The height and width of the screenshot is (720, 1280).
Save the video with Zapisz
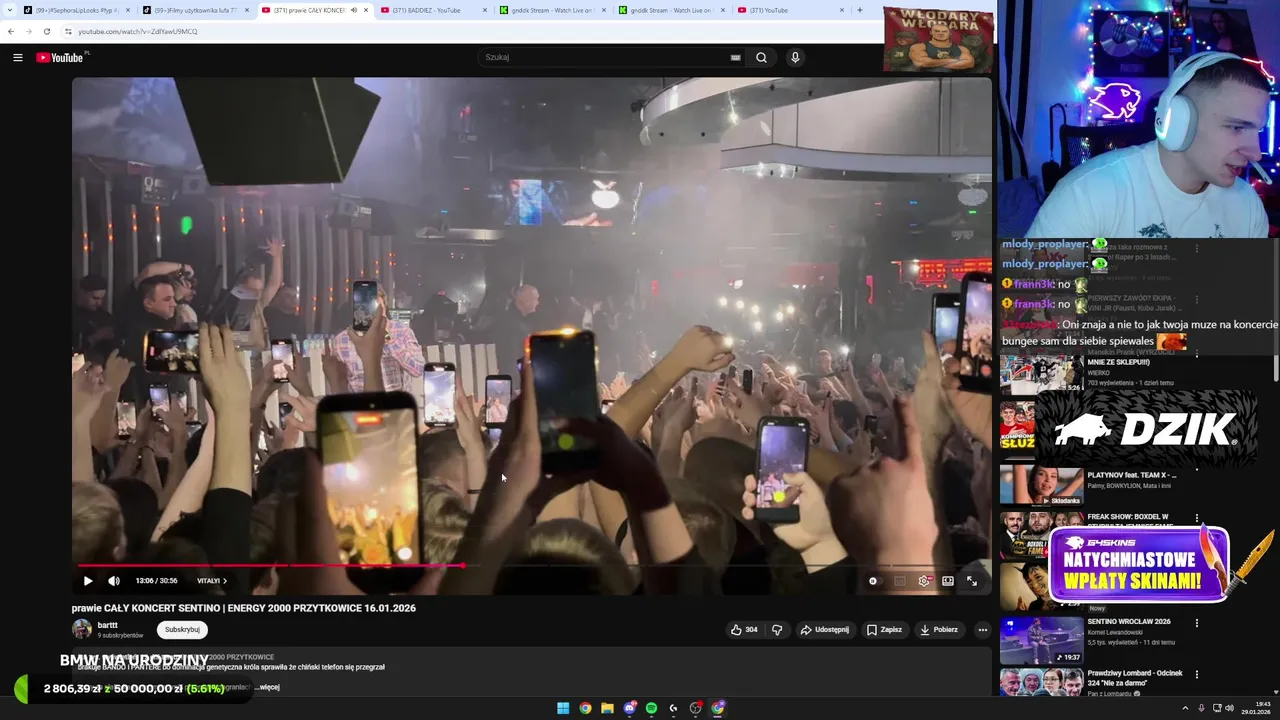[x=884, y=630]
